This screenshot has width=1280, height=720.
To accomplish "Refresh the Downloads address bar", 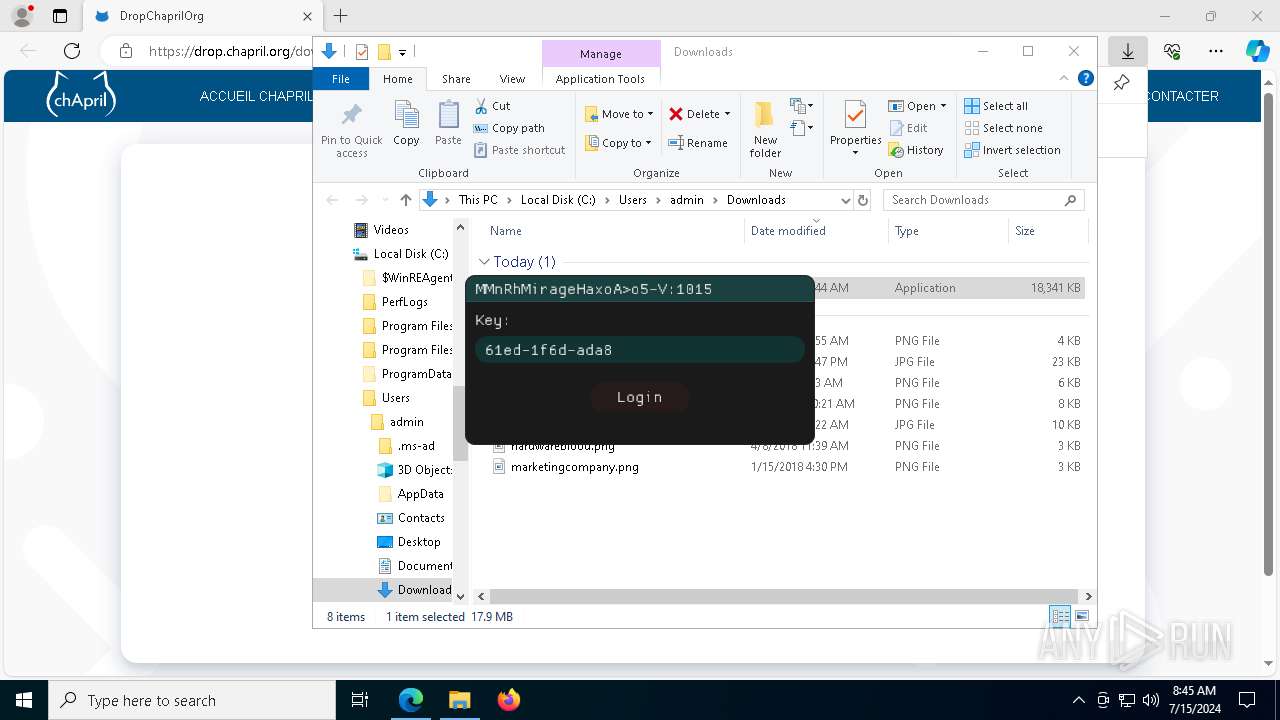I will pos(863,200).
